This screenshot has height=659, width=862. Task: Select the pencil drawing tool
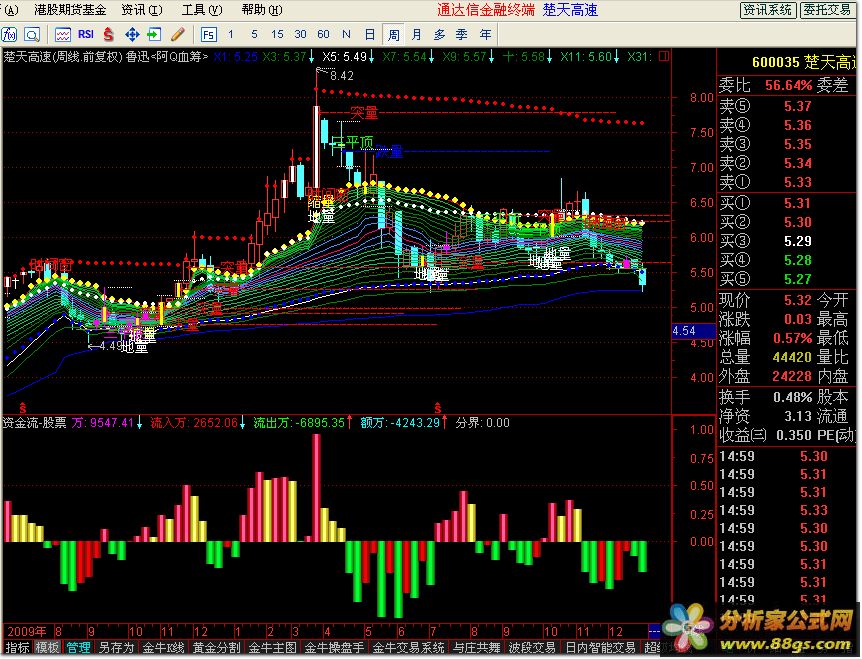click(x=178, y=35)
